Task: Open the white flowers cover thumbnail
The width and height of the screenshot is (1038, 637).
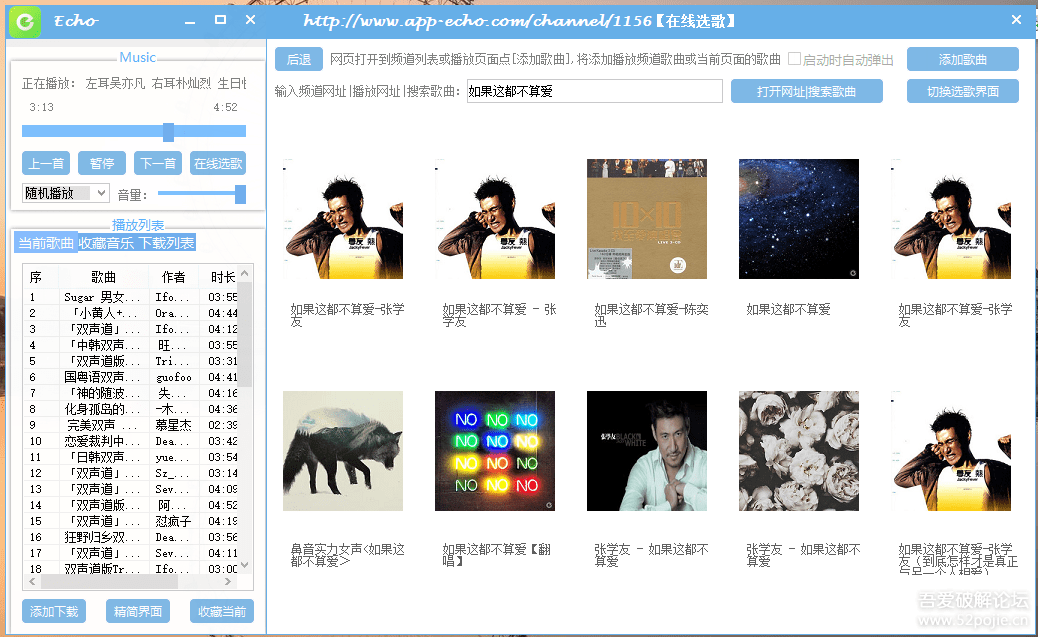Action: pos(799,451)
